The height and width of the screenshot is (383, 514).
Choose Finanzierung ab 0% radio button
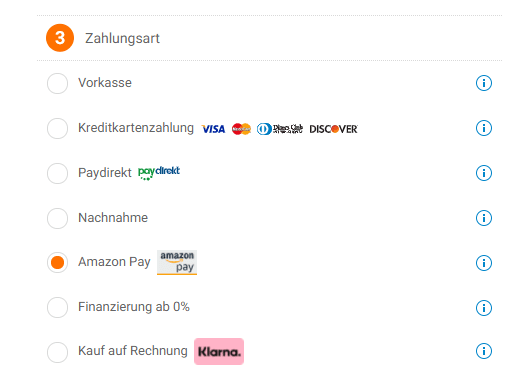(57, 307)
